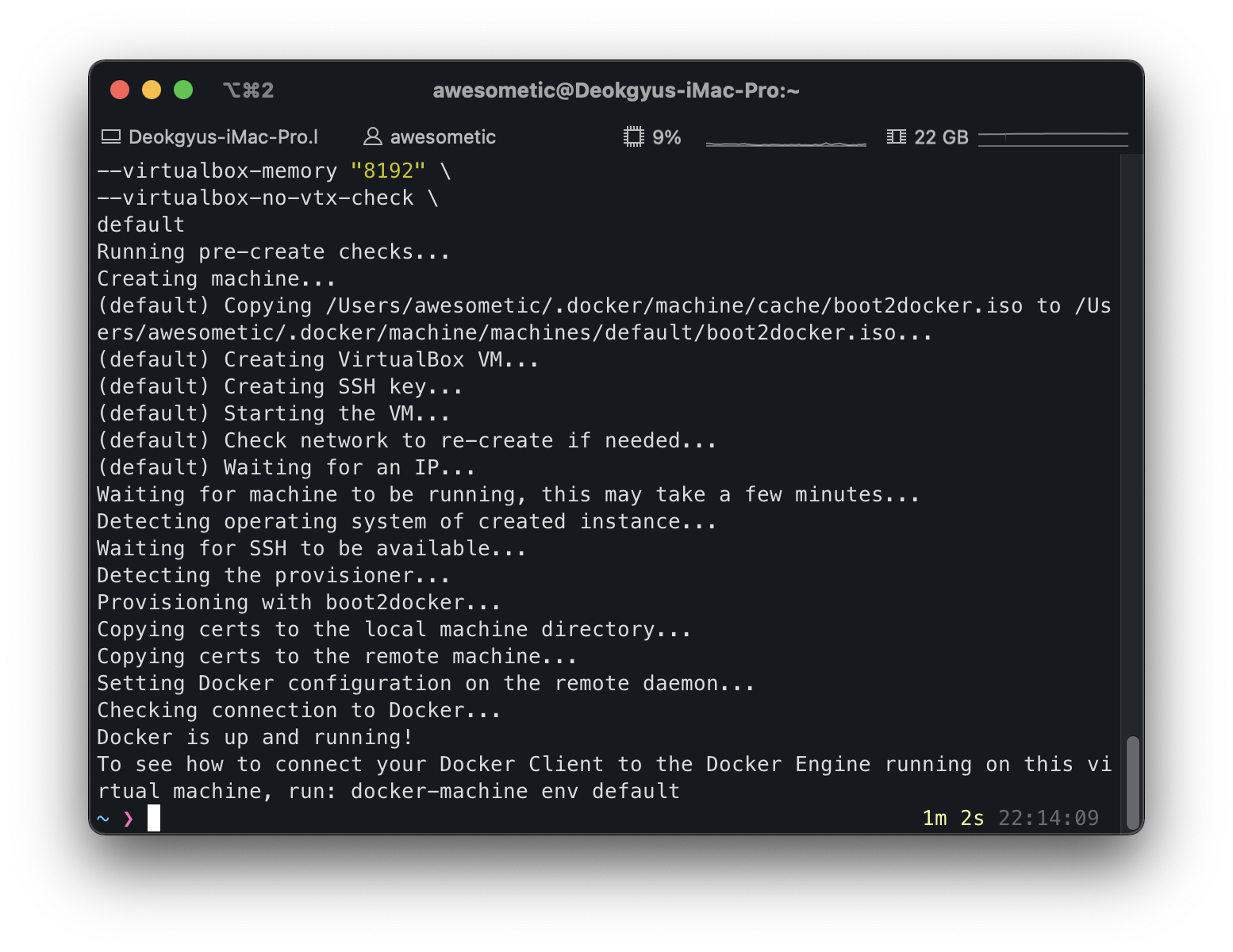Click the CPU usage sparkline graph
Screen dimensions: 1233x952
[786, 140]
